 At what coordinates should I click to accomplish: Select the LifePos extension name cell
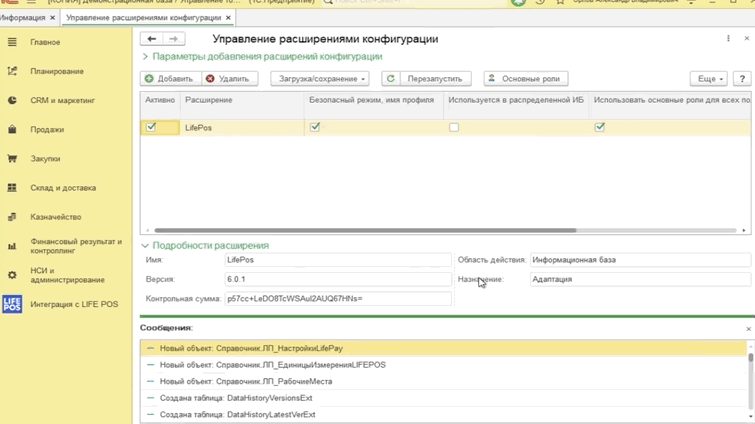pos(242,128)
